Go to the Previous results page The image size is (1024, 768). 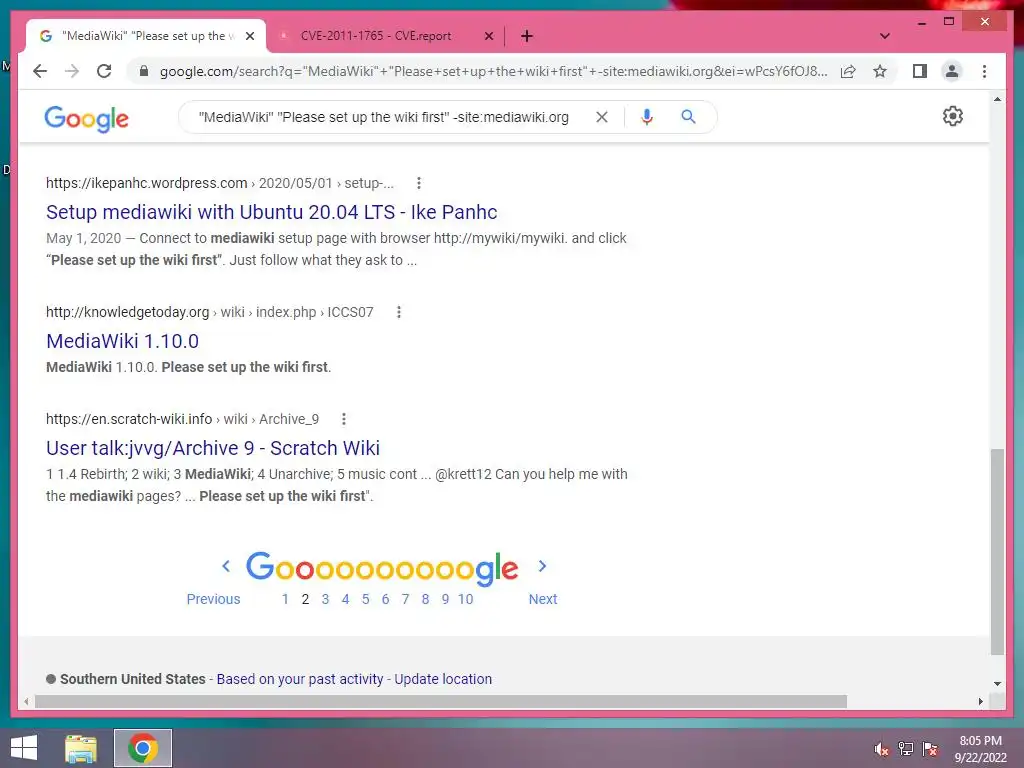(x=213, y=599)
